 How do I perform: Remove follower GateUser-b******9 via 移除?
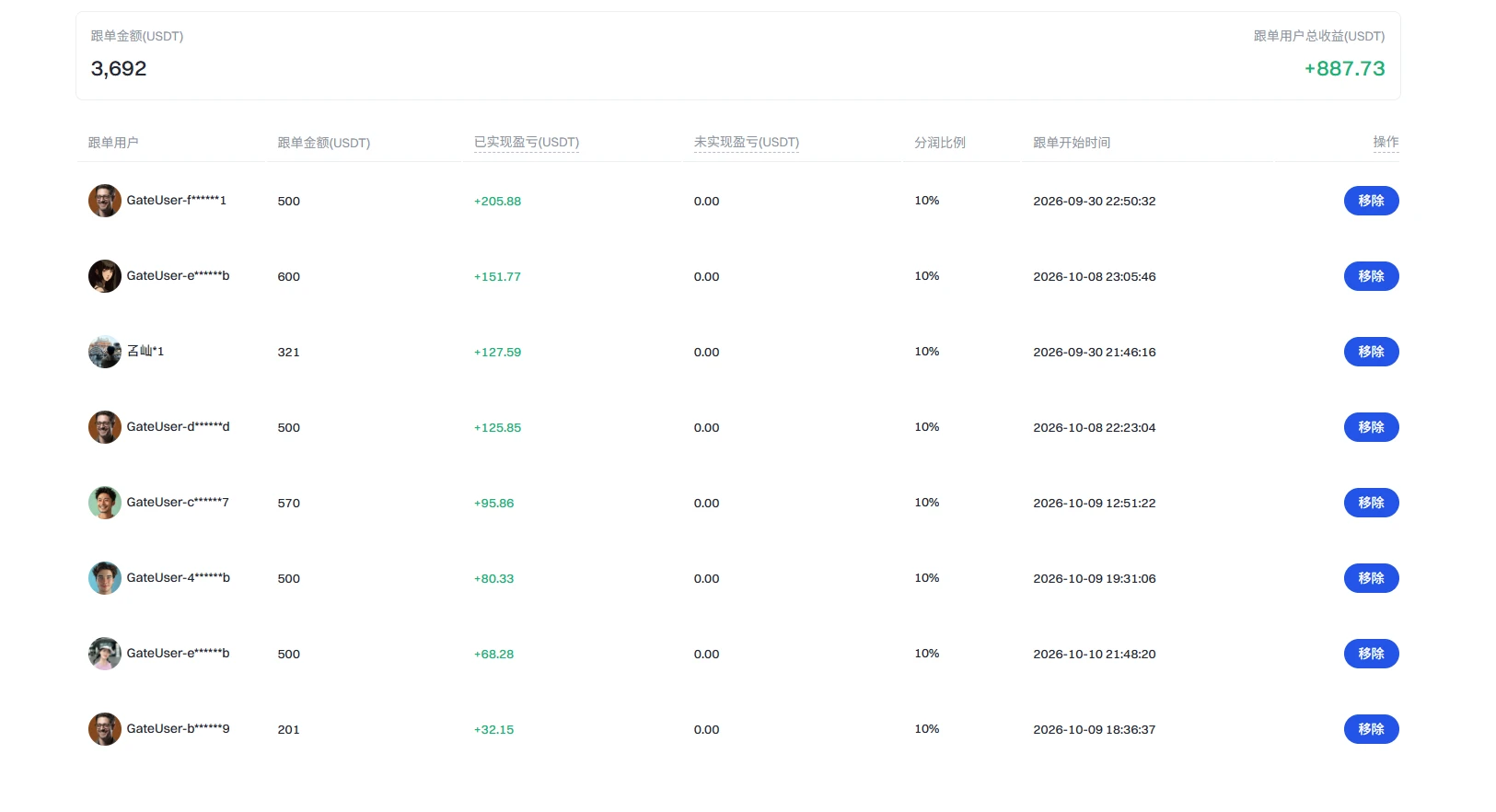[x=1372, y=729]
